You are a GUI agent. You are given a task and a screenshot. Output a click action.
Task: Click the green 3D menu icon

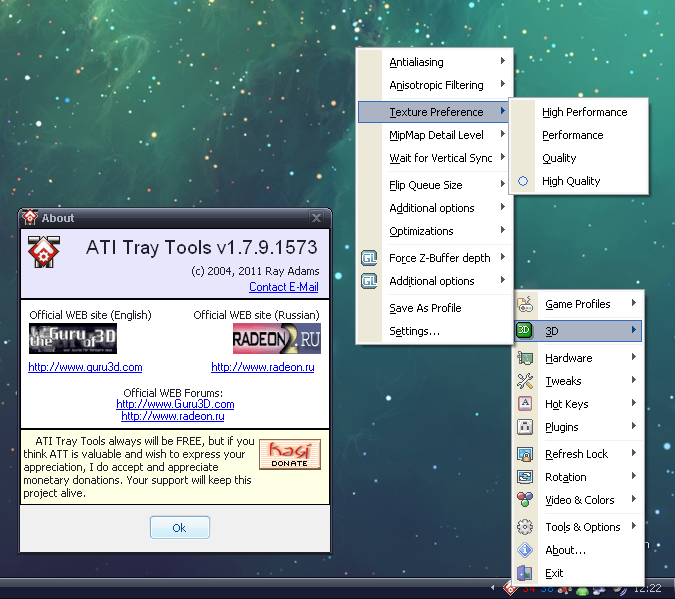pyautogui.click(x=524, y=331)
